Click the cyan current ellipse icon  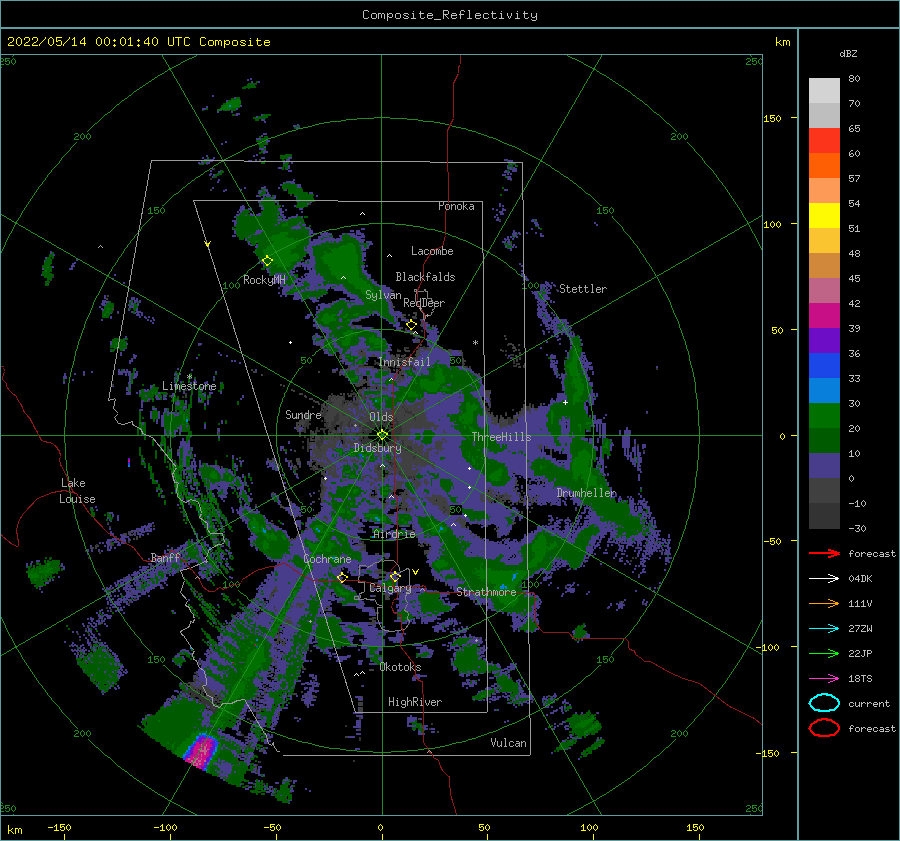[824, 703]
